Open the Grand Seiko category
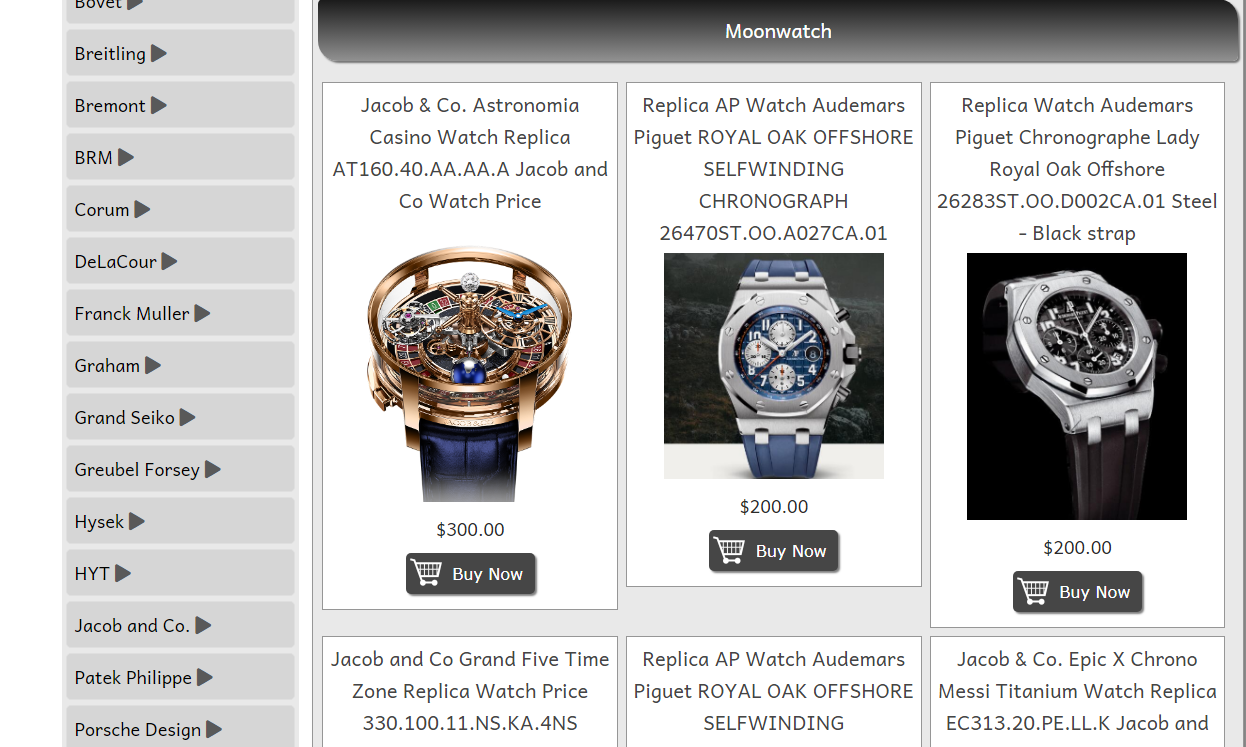This screenshot has width=1246, height=747. [x=180, y=417]
